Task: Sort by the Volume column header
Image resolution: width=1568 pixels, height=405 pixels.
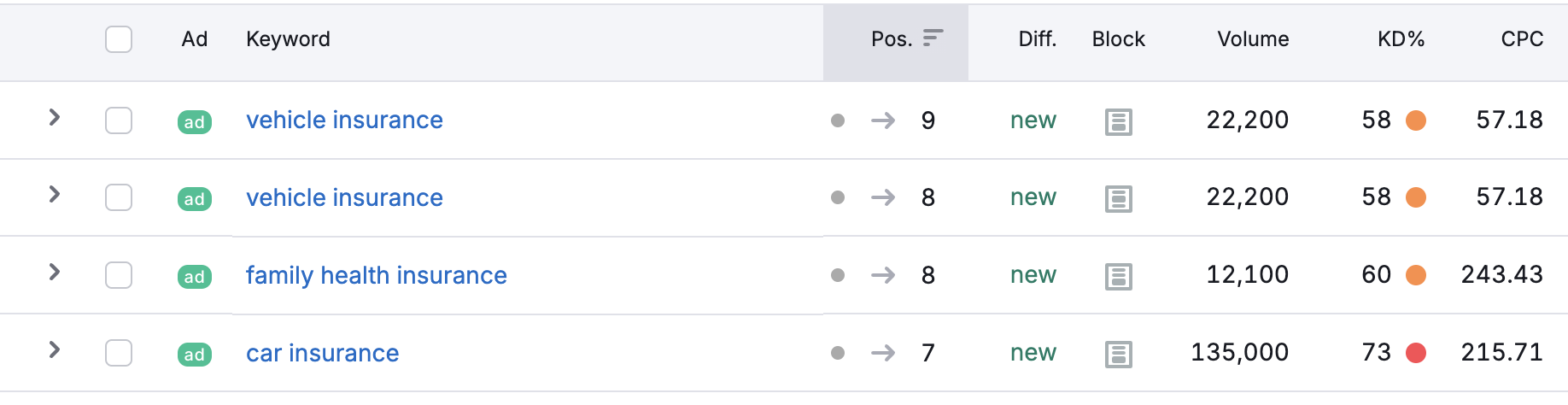Action: [1253, 39]
